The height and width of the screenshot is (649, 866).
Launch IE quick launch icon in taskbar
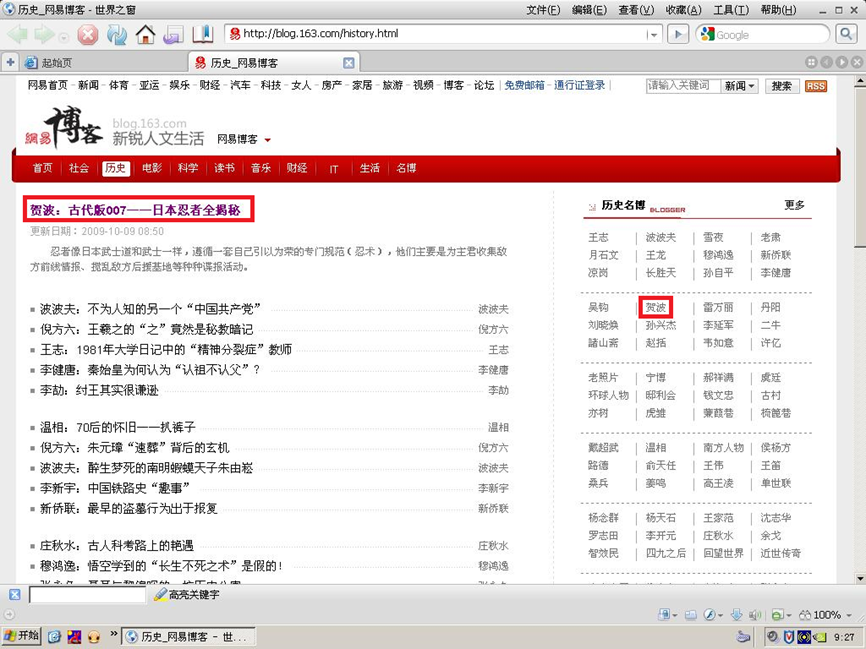click(54, 636)
